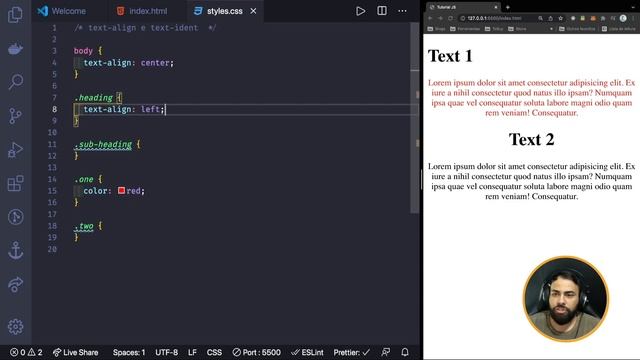Change the CSS language mode
The height and width of the screenshot is (360, 640).
(214, 352)
